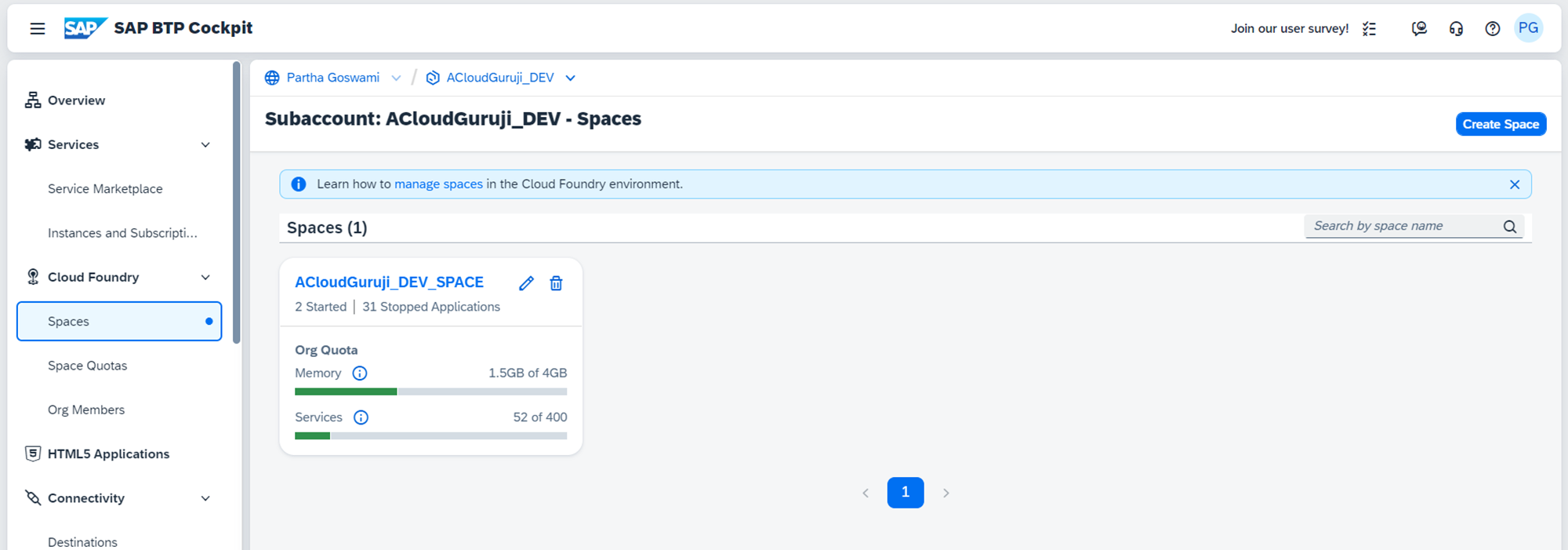Viewport: 1568px width, 550px height.
Task: Click the Services quota info icon
Action: [x=361, y=417]
